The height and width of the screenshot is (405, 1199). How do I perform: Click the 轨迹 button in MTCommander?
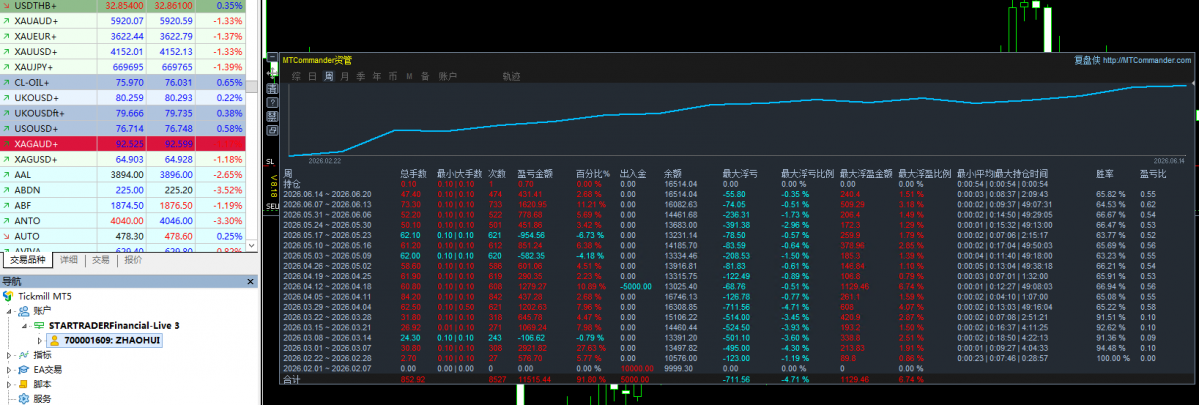click(x=511, y=76)
